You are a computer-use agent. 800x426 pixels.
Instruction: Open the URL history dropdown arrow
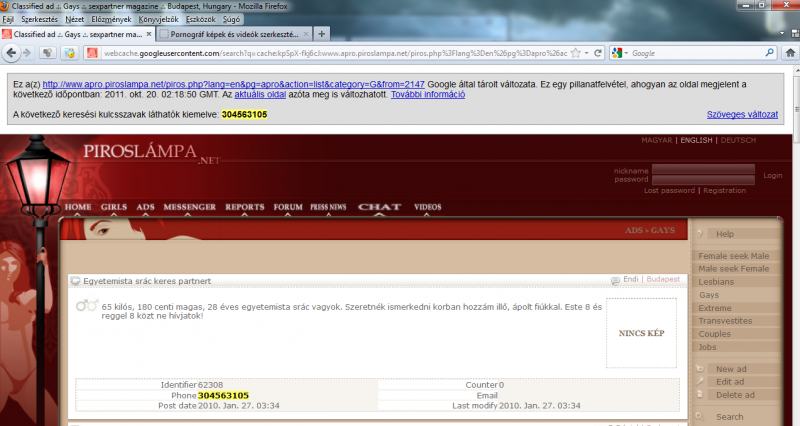click(586, 53)
